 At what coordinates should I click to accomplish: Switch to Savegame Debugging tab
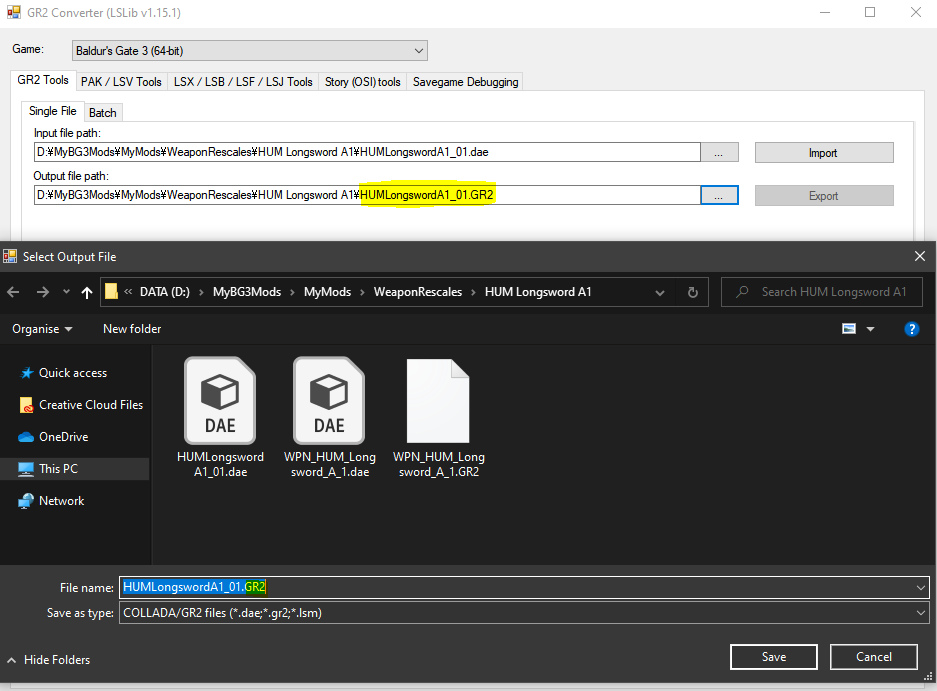(x=466, y=82)
